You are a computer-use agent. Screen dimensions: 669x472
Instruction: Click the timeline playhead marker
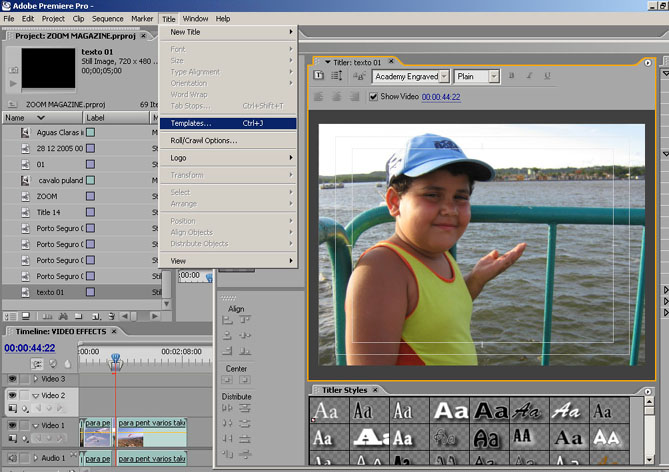115,358
